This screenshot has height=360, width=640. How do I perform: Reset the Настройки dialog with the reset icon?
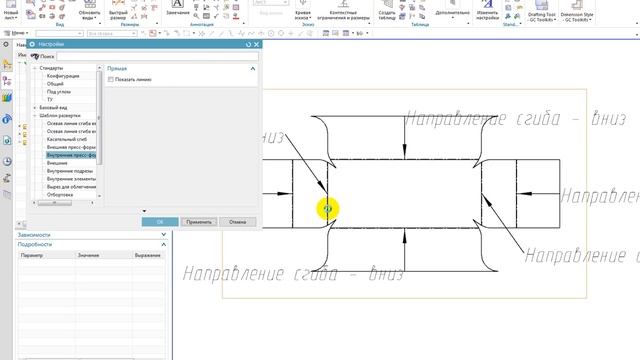click(248, 44)
